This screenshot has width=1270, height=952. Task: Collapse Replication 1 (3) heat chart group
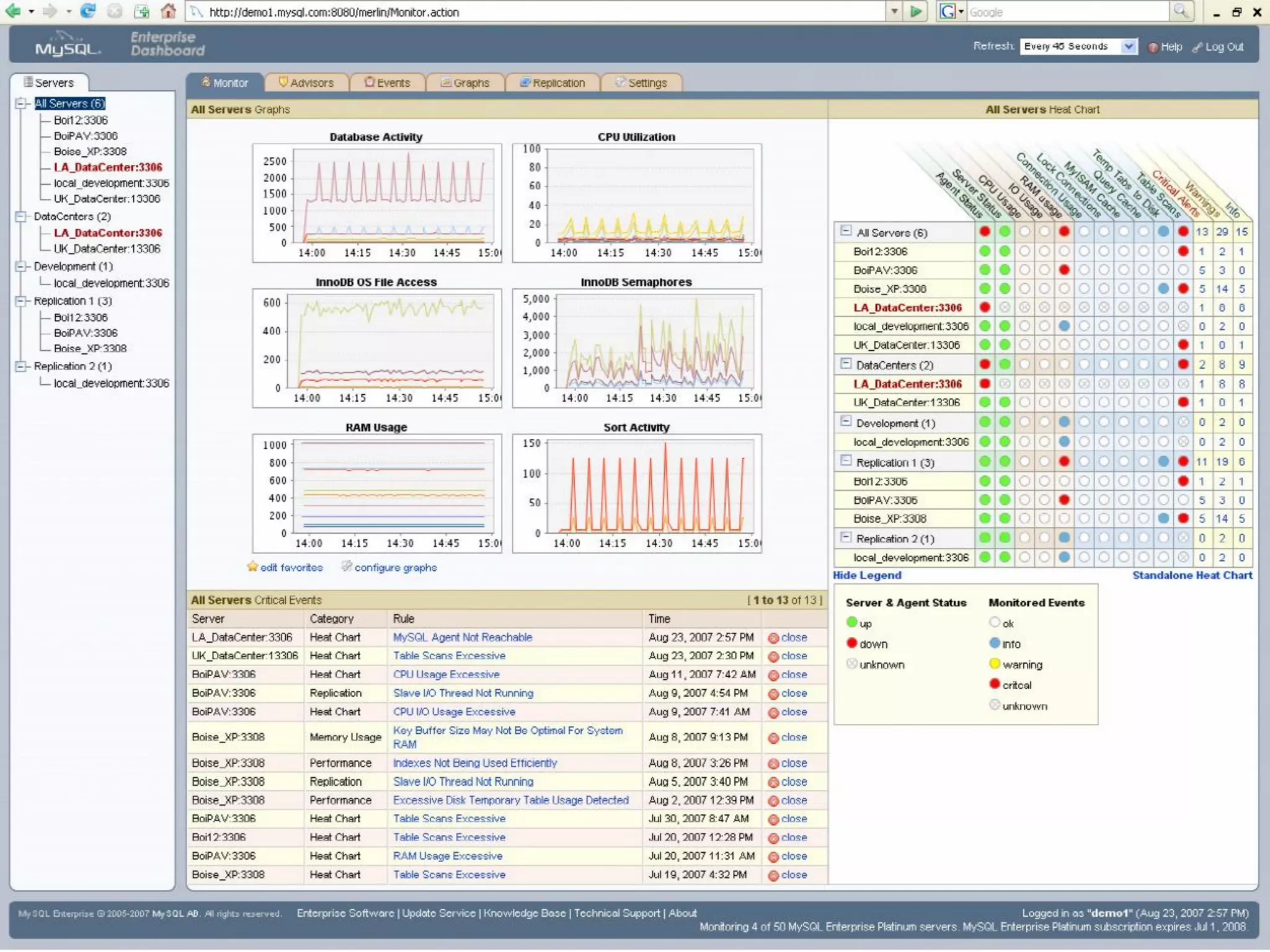pos(845,461)
